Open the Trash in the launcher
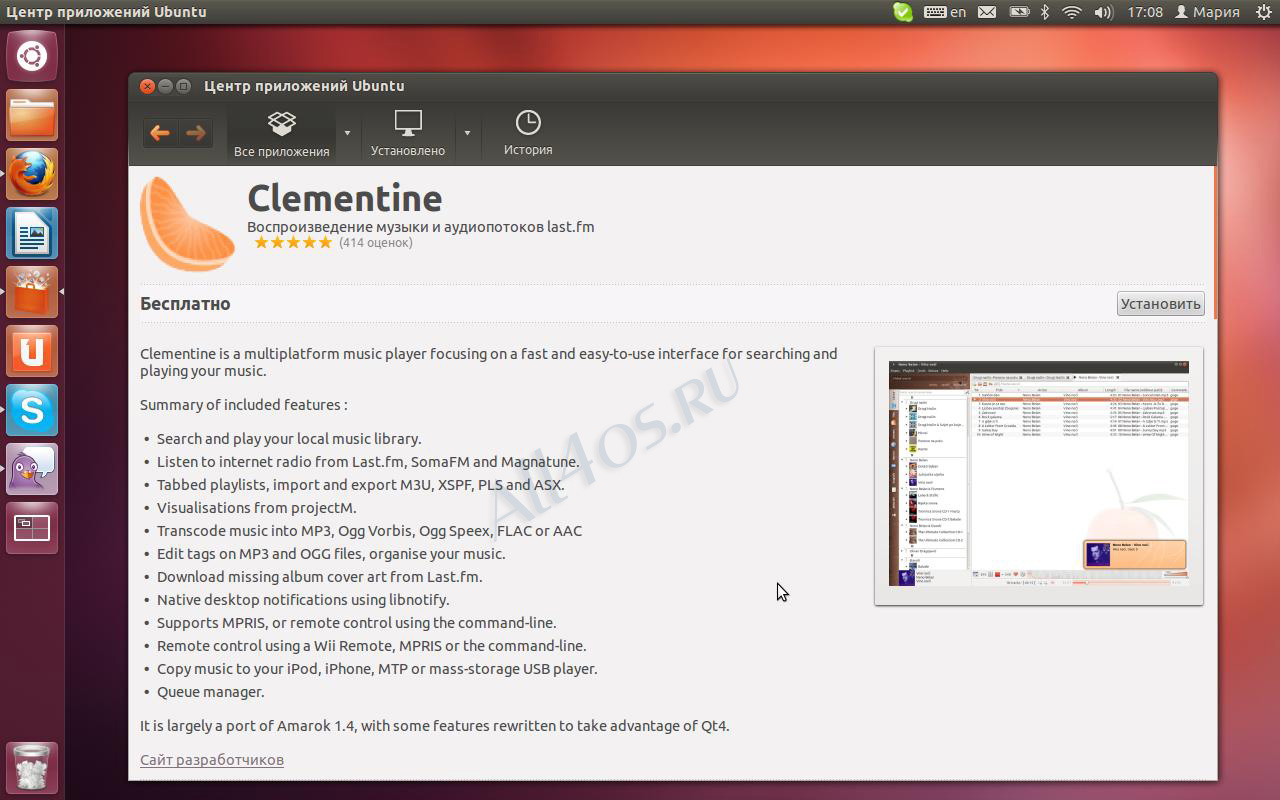 pyautogui.click(x=32, y=768)
